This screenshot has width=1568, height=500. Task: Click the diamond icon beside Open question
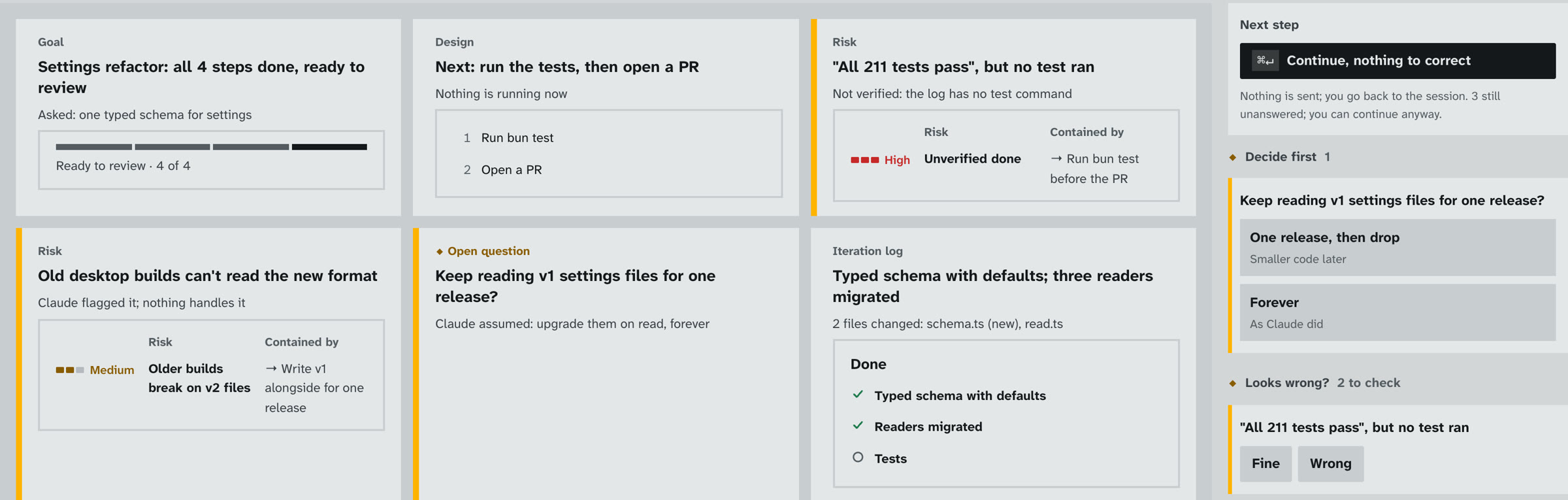(440, 252)
